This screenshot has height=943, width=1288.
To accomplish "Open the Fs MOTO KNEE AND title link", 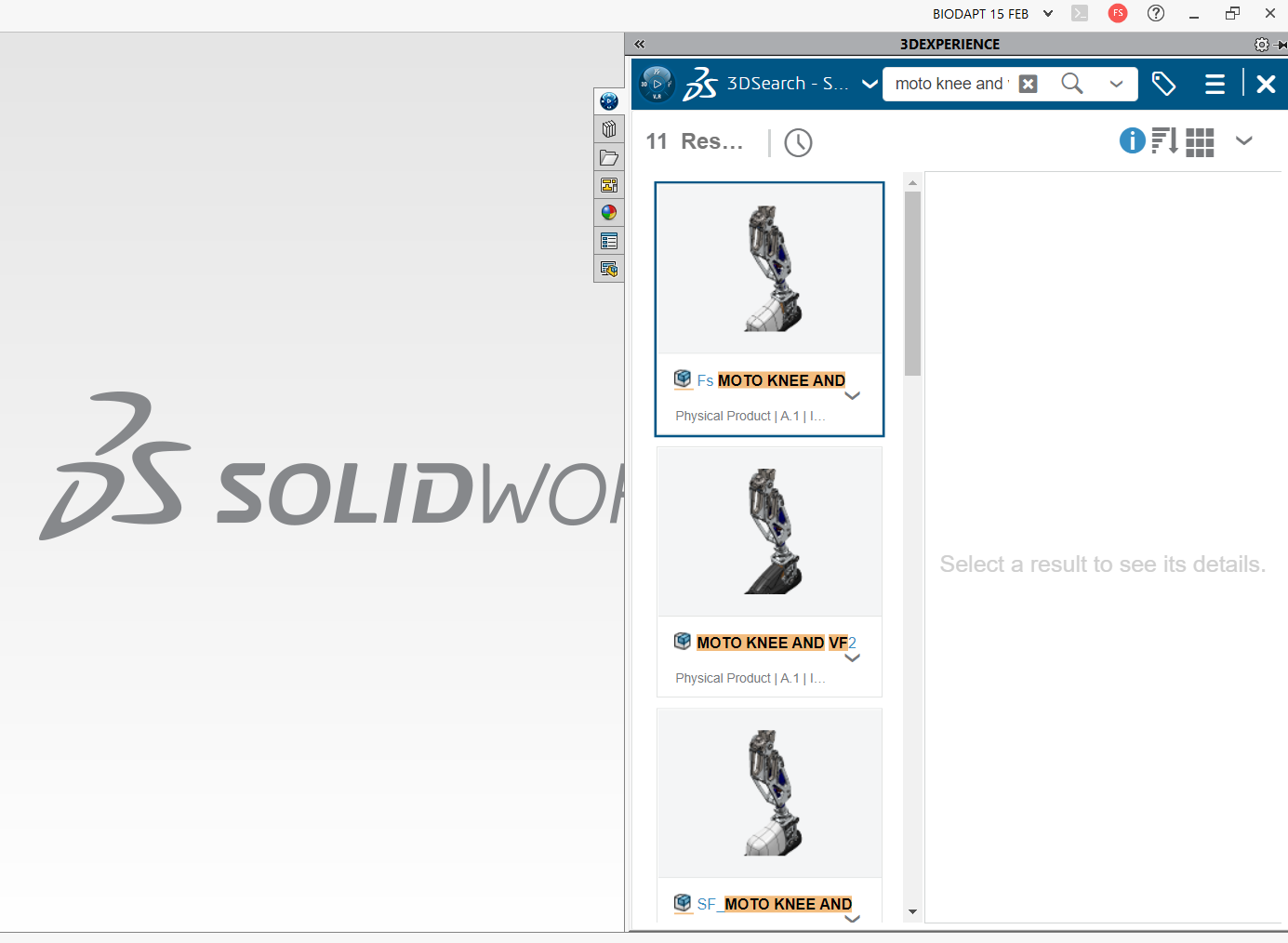I will [x=771, y=380].
